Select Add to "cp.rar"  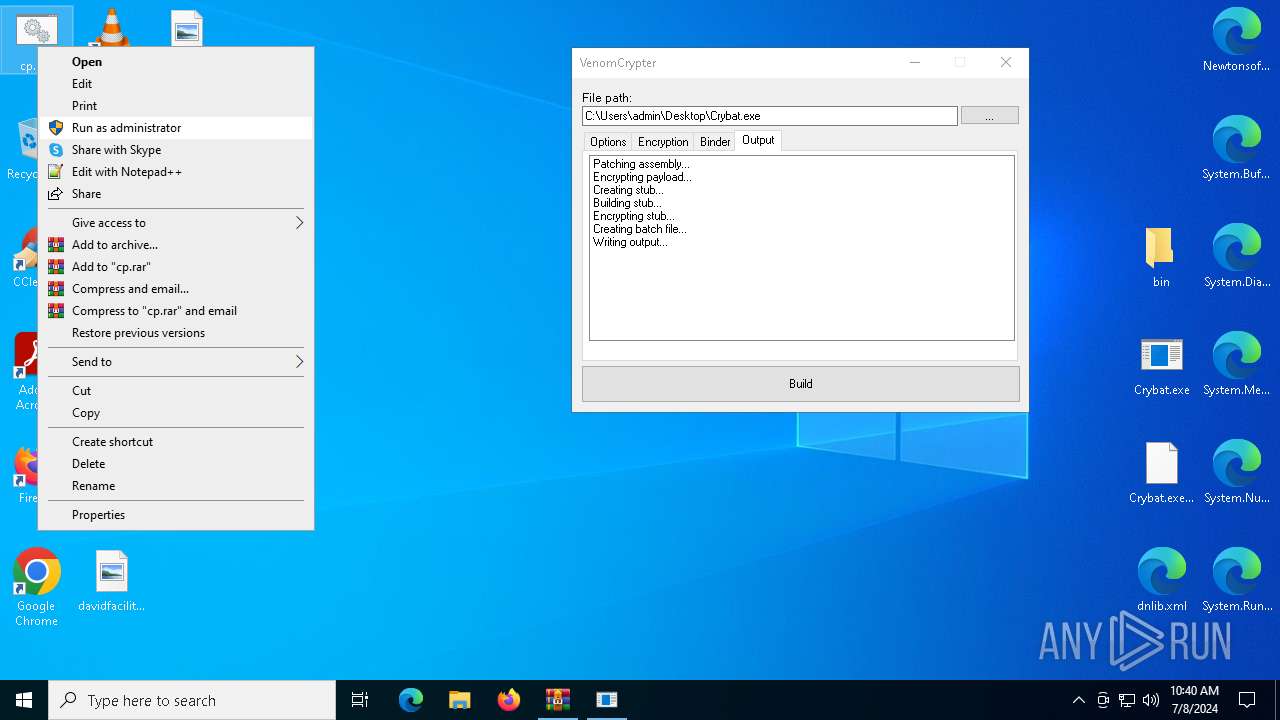(176, 267)
